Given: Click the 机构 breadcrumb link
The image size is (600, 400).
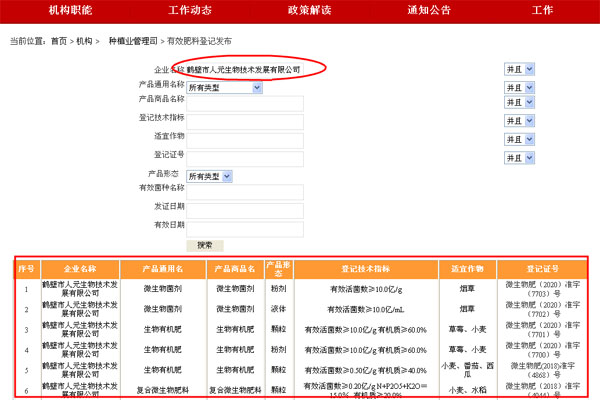Looking at the screenshot, I should (84, 41).
